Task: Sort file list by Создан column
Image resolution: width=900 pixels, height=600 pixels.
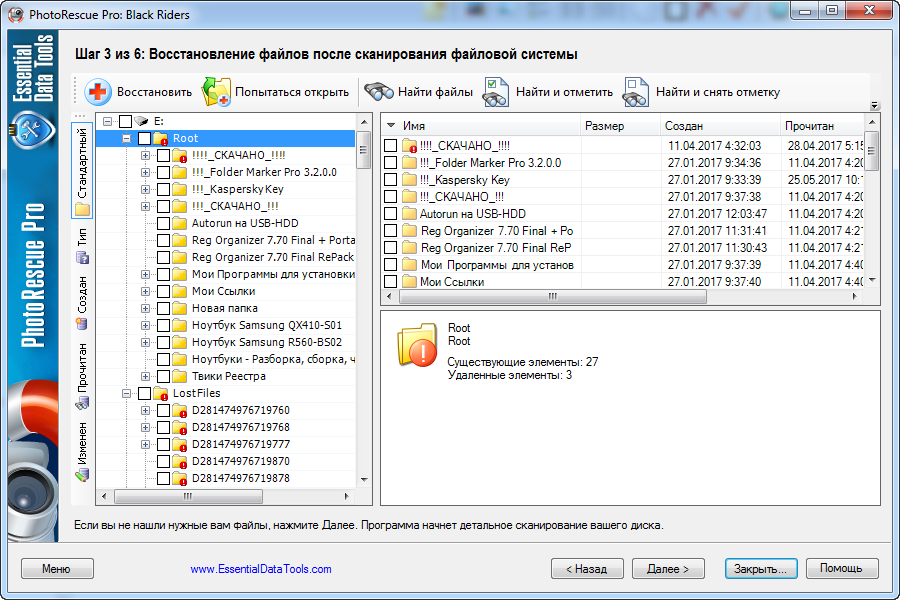Action: [720, 126]
